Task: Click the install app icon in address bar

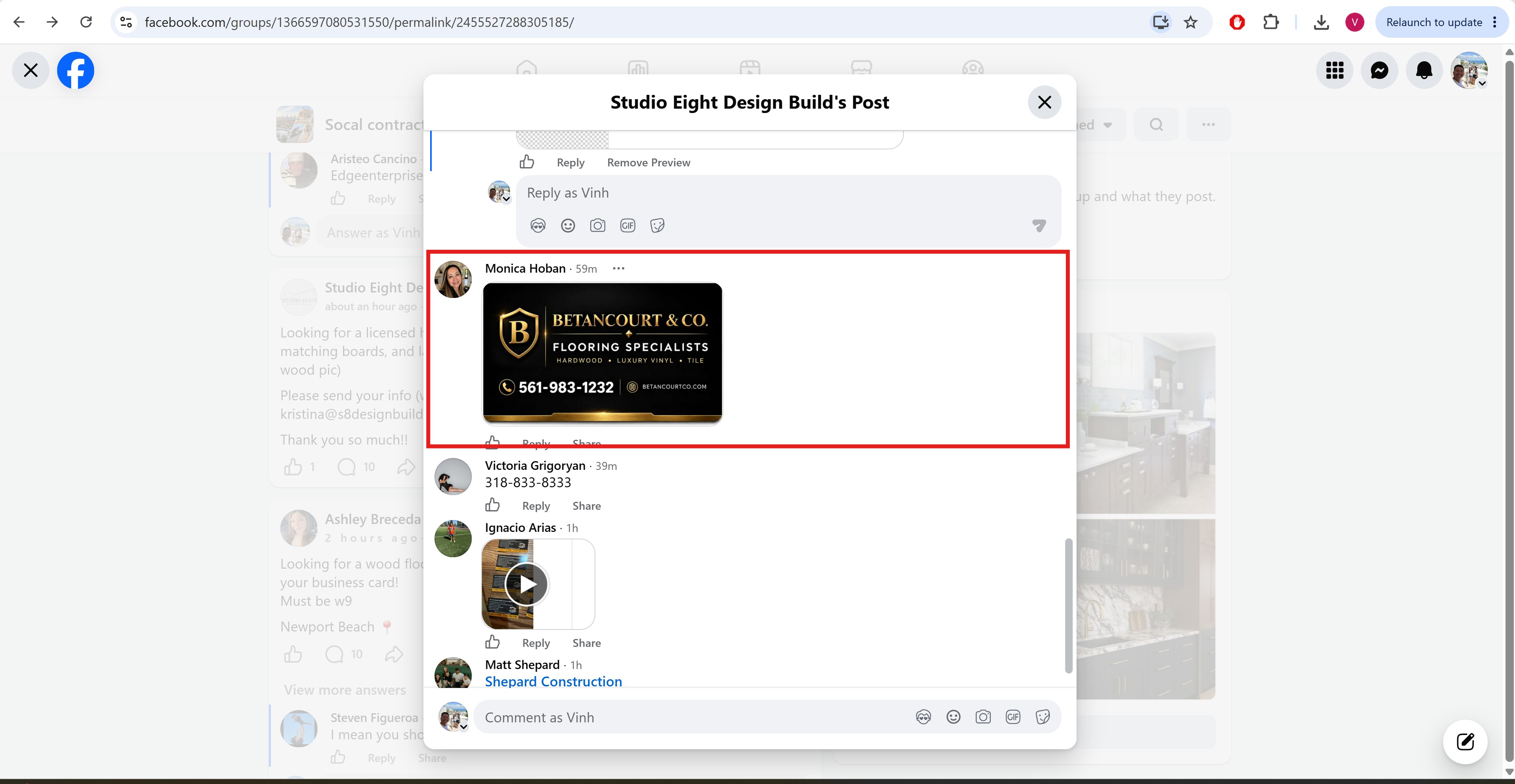Action: [1160, 23]
